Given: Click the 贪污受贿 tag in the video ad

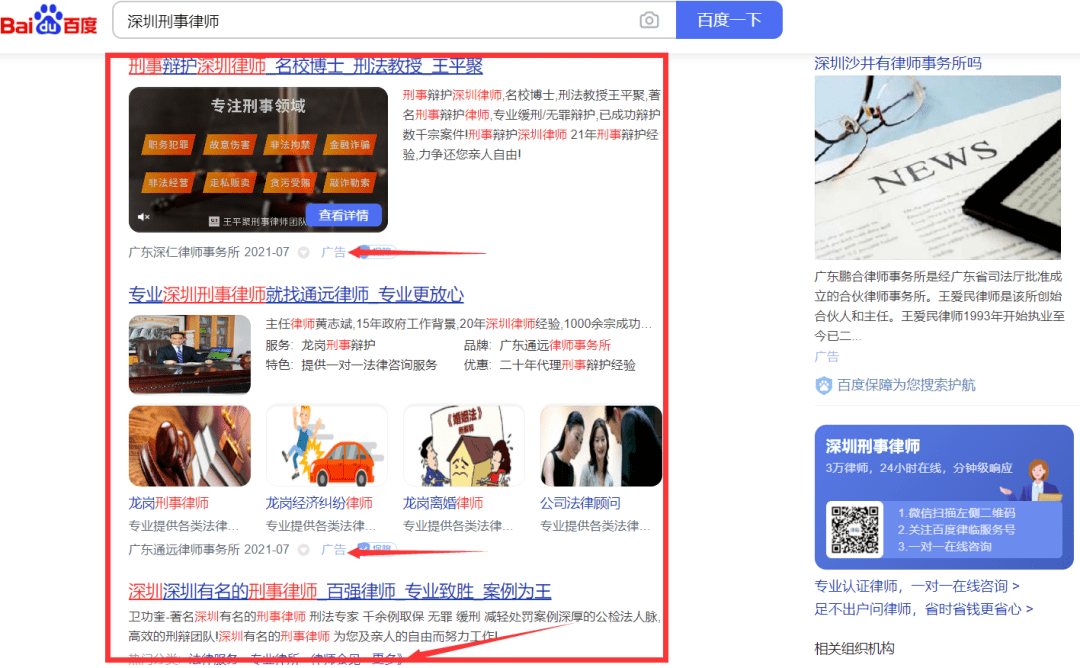Looking at the screenshot, I should (x=290, y=182).
